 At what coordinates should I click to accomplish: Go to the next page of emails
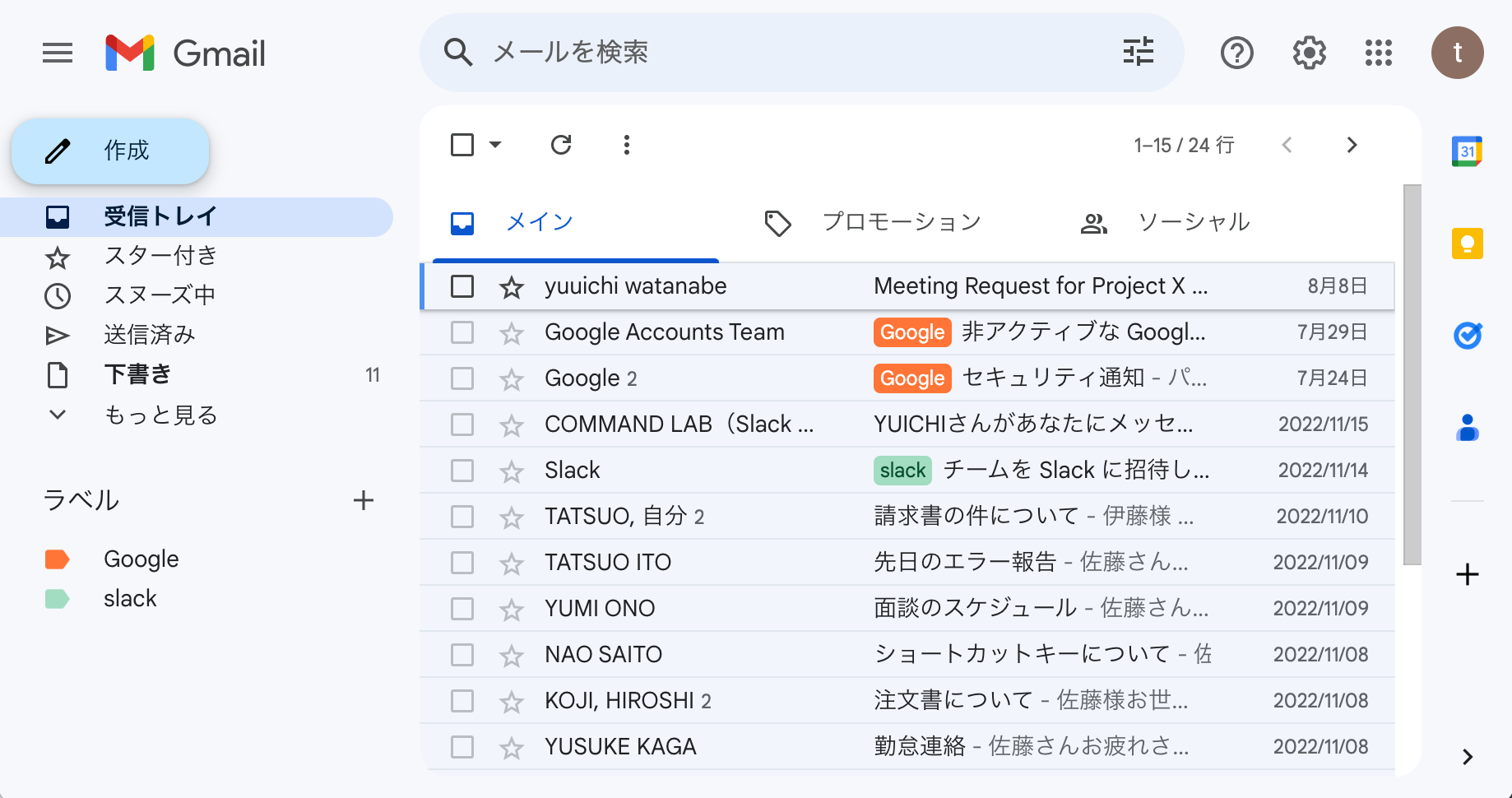tap(1352, 146)
